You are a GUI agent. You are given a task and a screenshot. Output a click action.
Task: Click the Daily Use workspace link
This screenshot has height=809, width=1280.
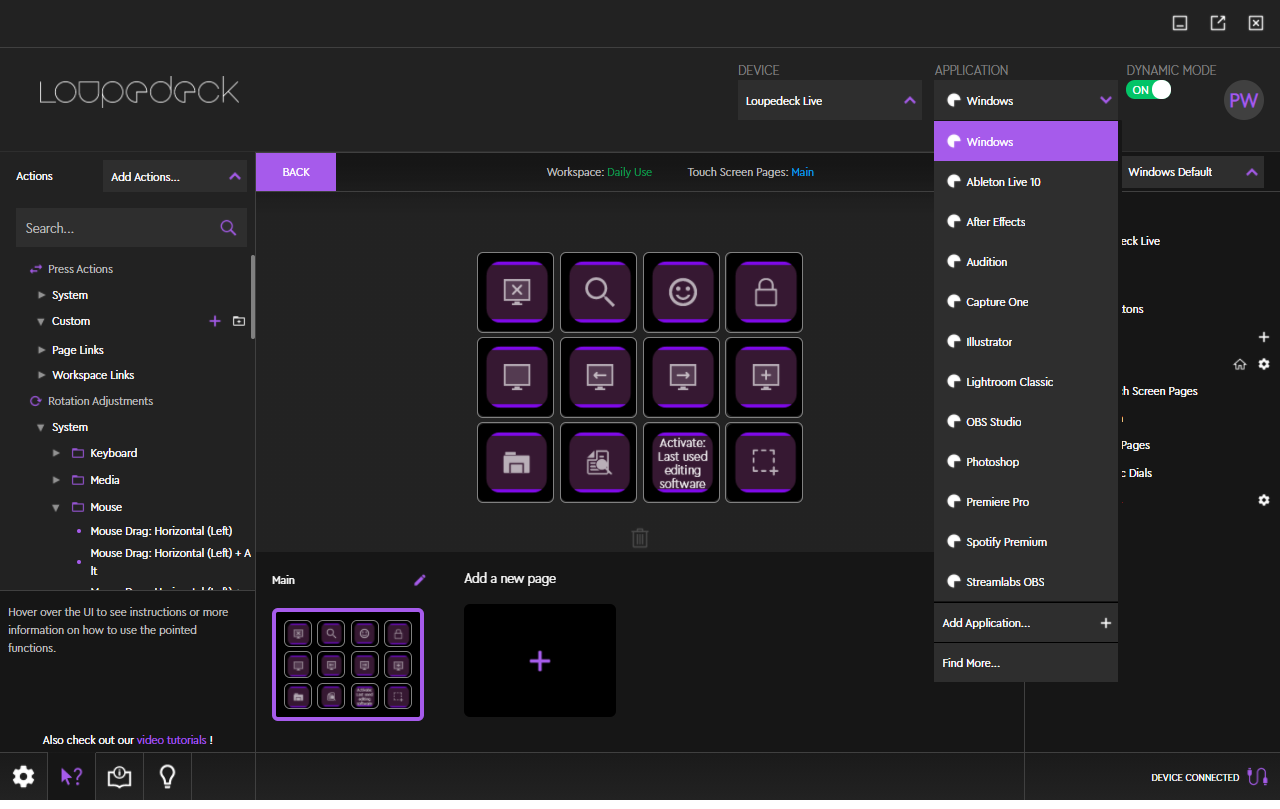pyautogui.click(x=629, y=172)
